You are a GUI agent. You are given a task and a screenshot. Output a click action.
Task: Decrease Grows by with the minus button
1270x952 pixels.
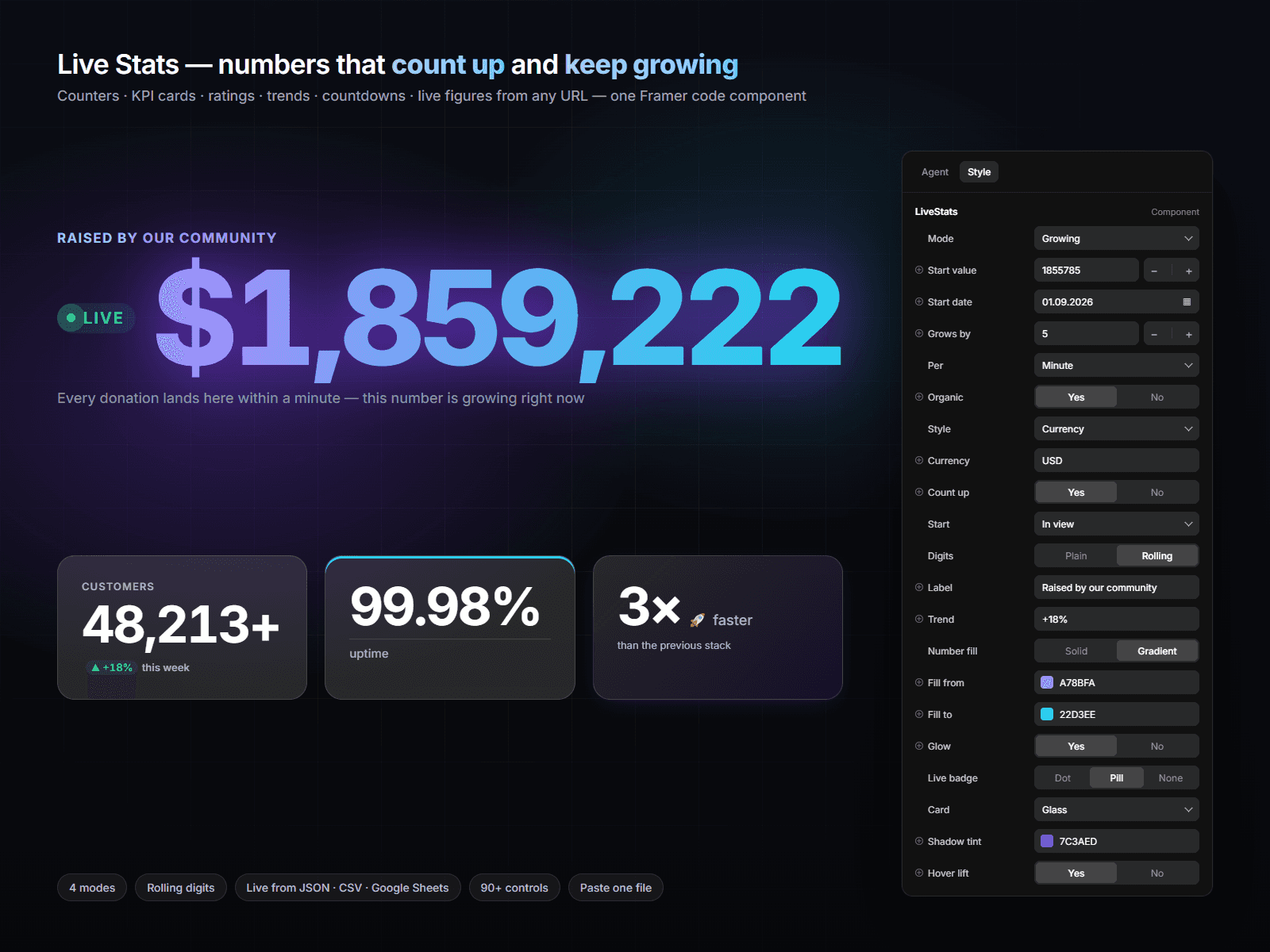1154,334
